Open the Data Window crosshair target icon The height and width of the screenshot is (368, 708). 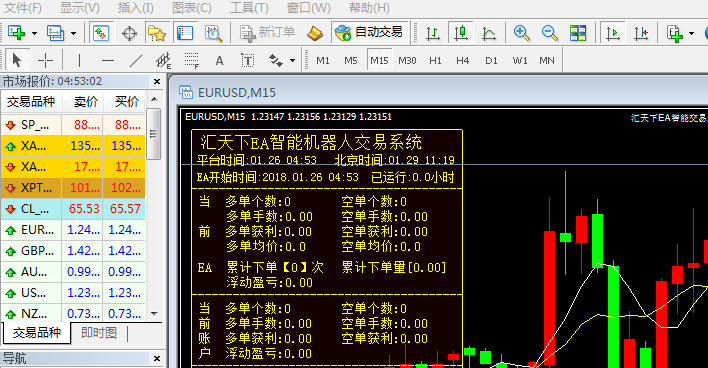tap(129, 33)
